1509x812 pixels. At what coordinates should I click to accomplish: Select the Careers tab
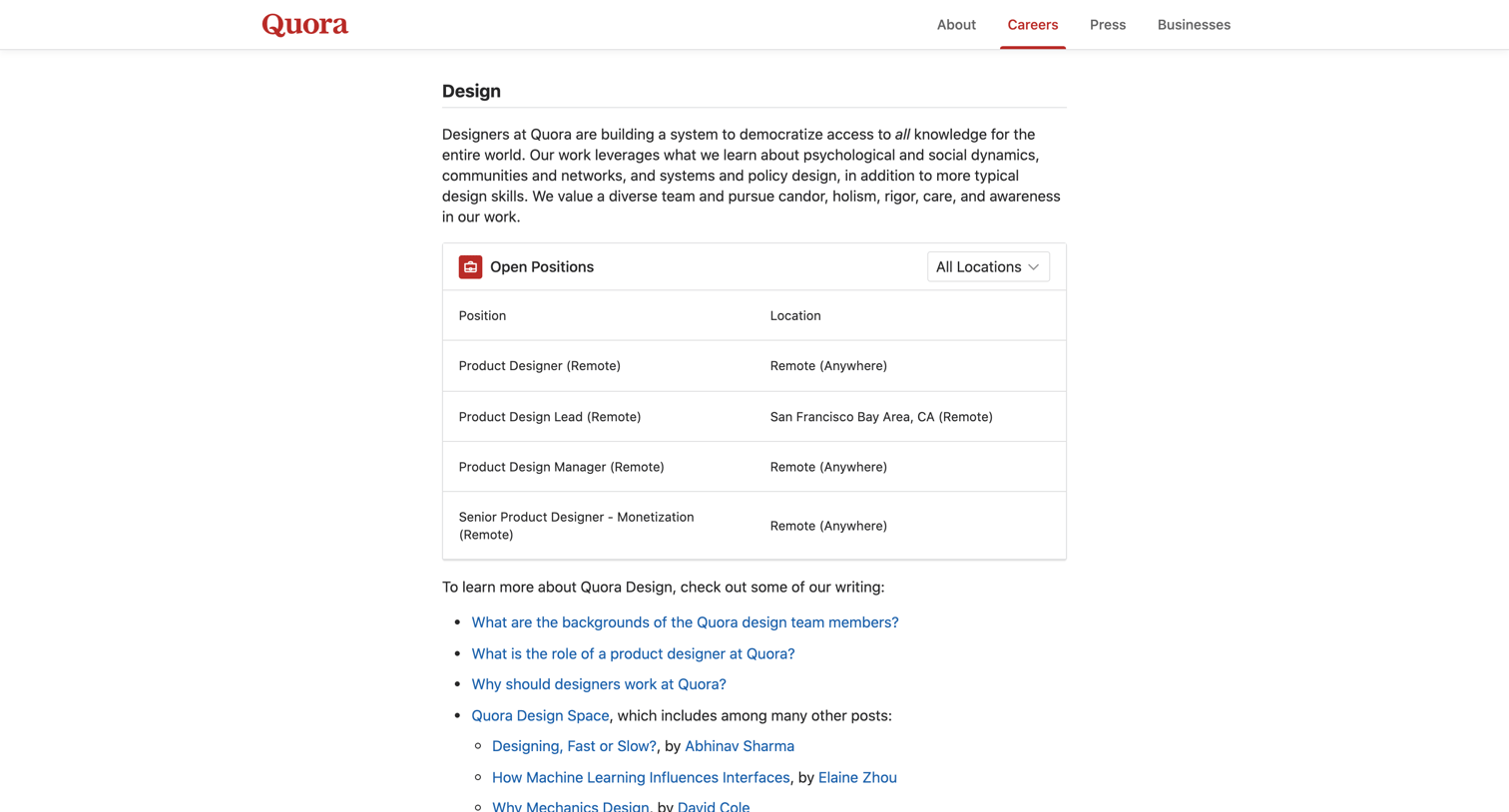point(1033,25)
